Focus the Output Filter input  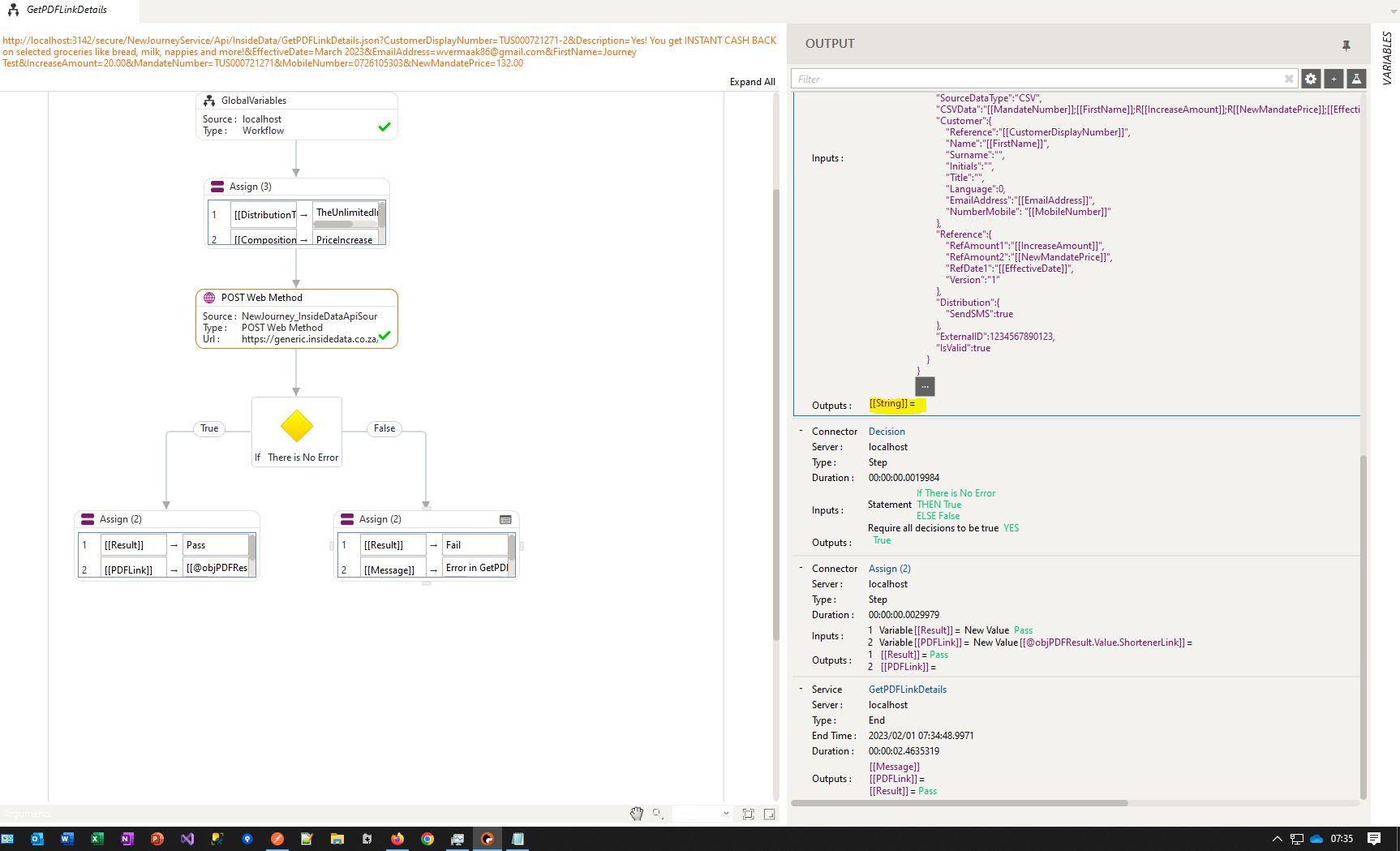point(1038,79)
